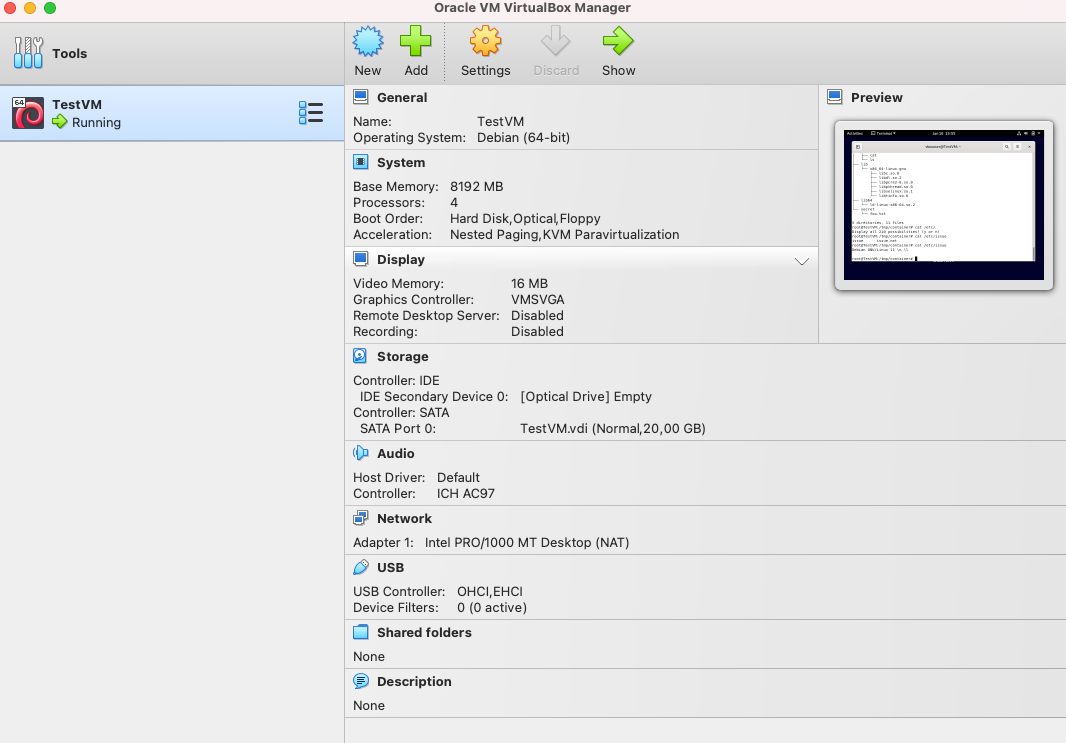This screenshot has height=743, width=1066.
Task: Open the General section heading link
Action: click(402, 97)
